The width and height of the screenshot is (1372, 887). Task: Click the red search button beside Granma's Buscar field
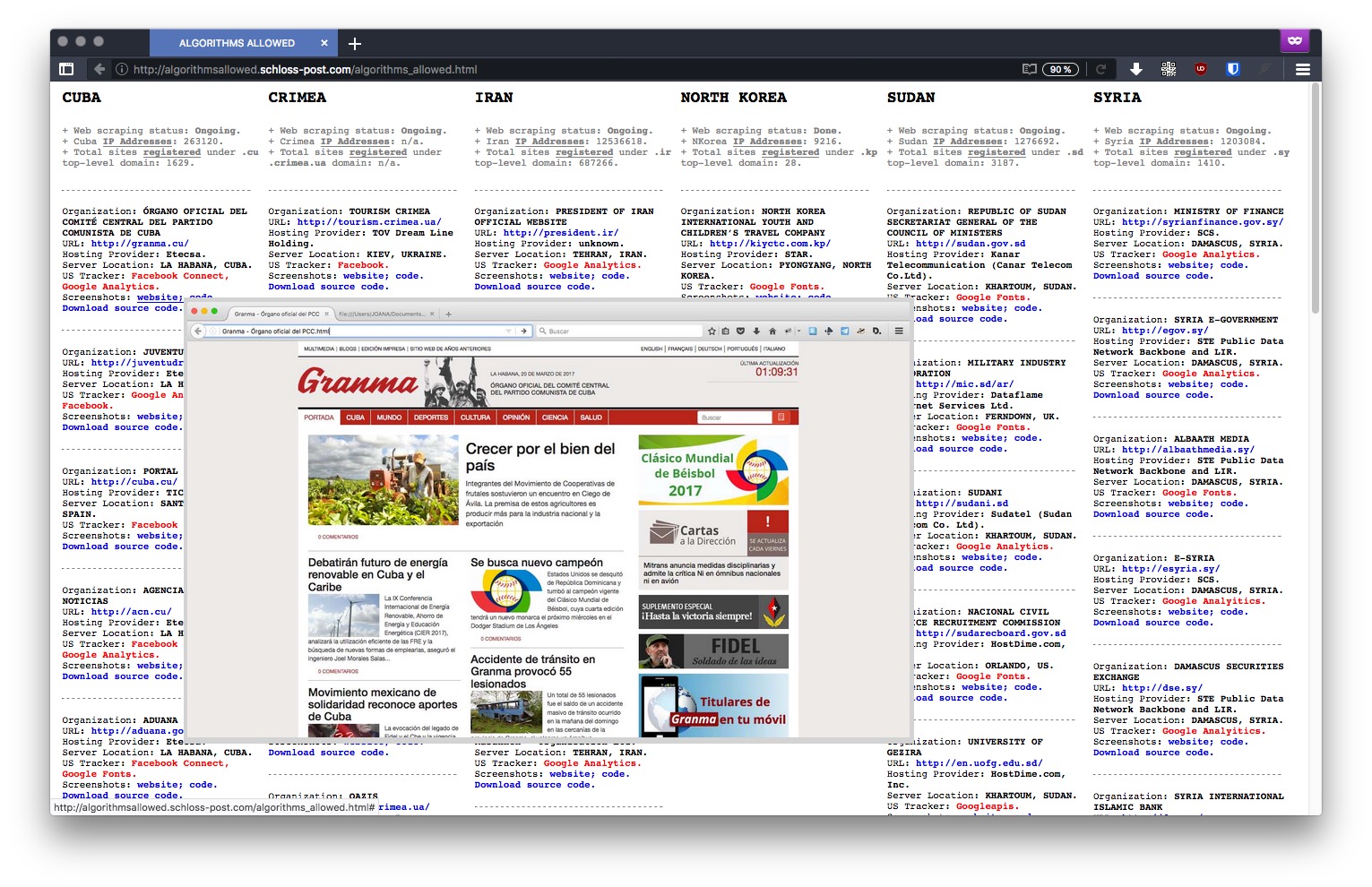coord(781,418)
